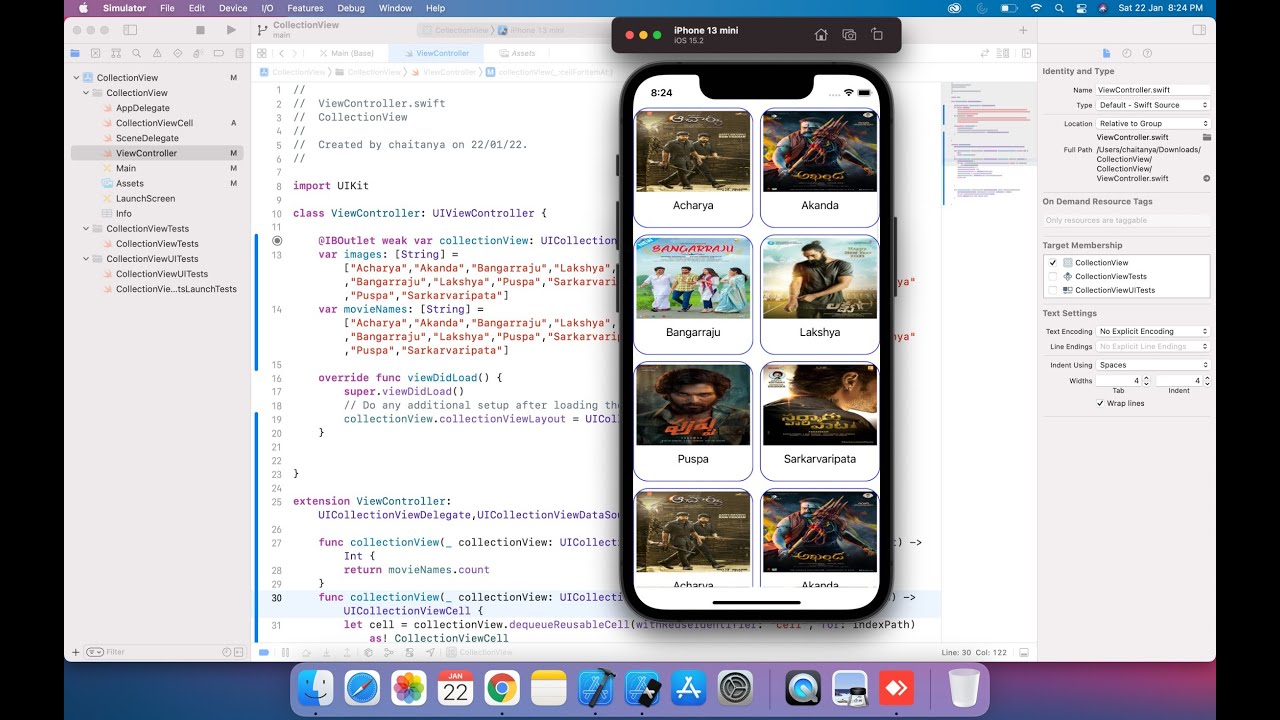Collapse the CollectionView project root

tap(77, 78)
